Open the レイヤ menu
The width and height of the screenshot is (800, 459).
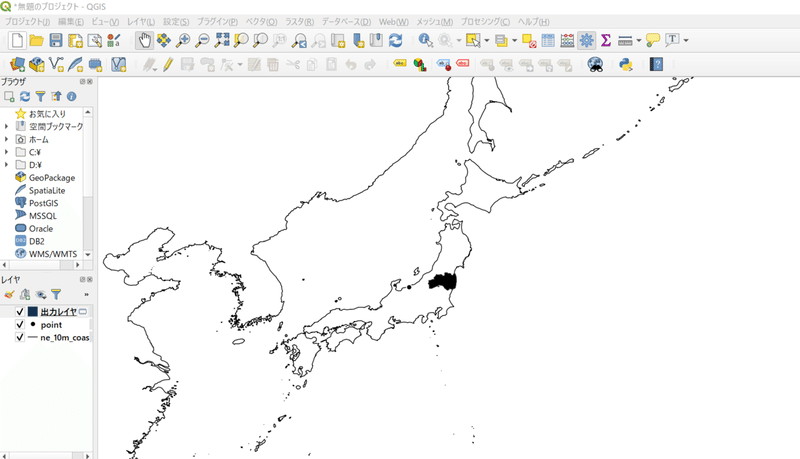point(140,21)
